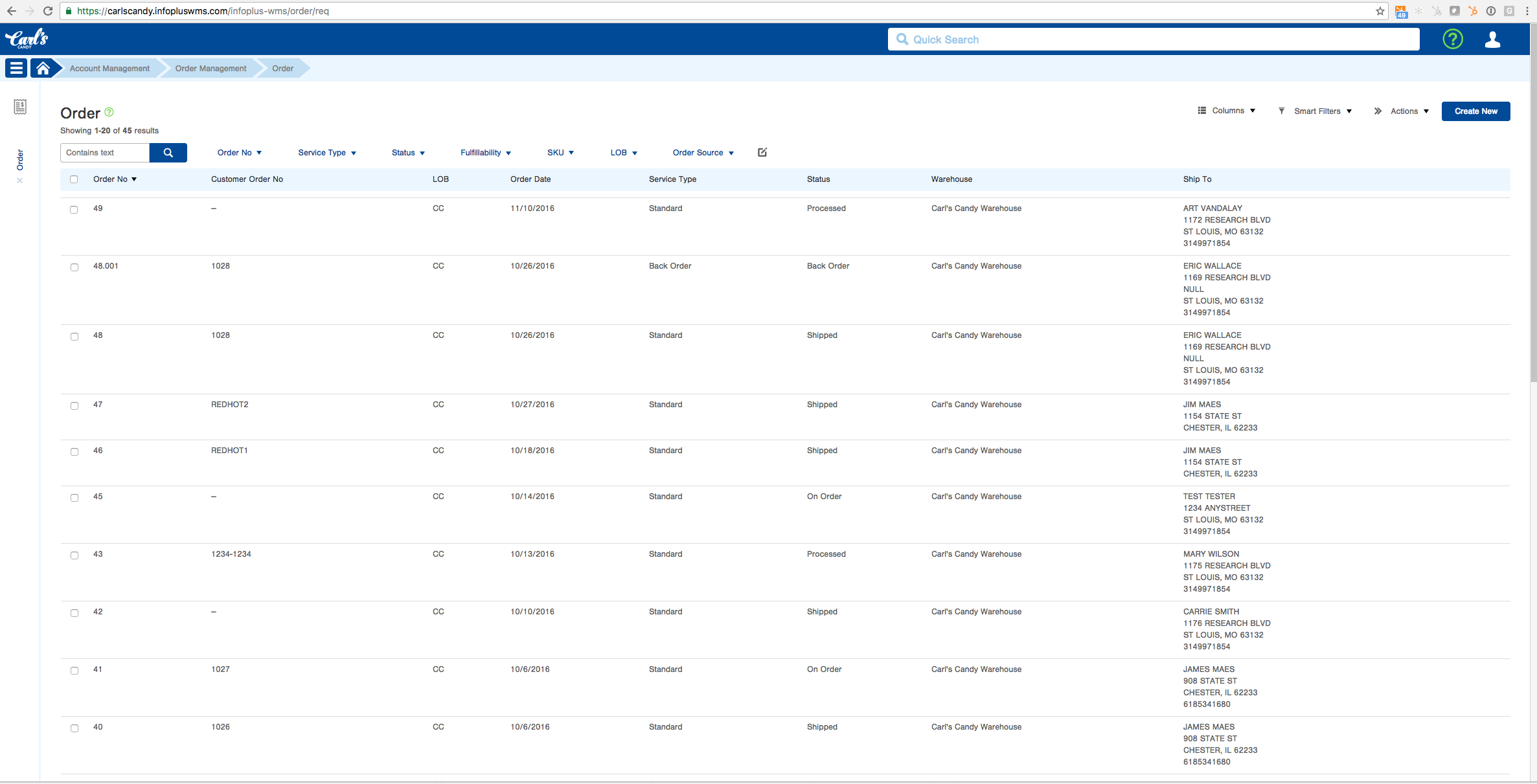Tick the checkbox for order 47
The image size is (1537, 784).
pyautogui.click(x=74, y=405)
